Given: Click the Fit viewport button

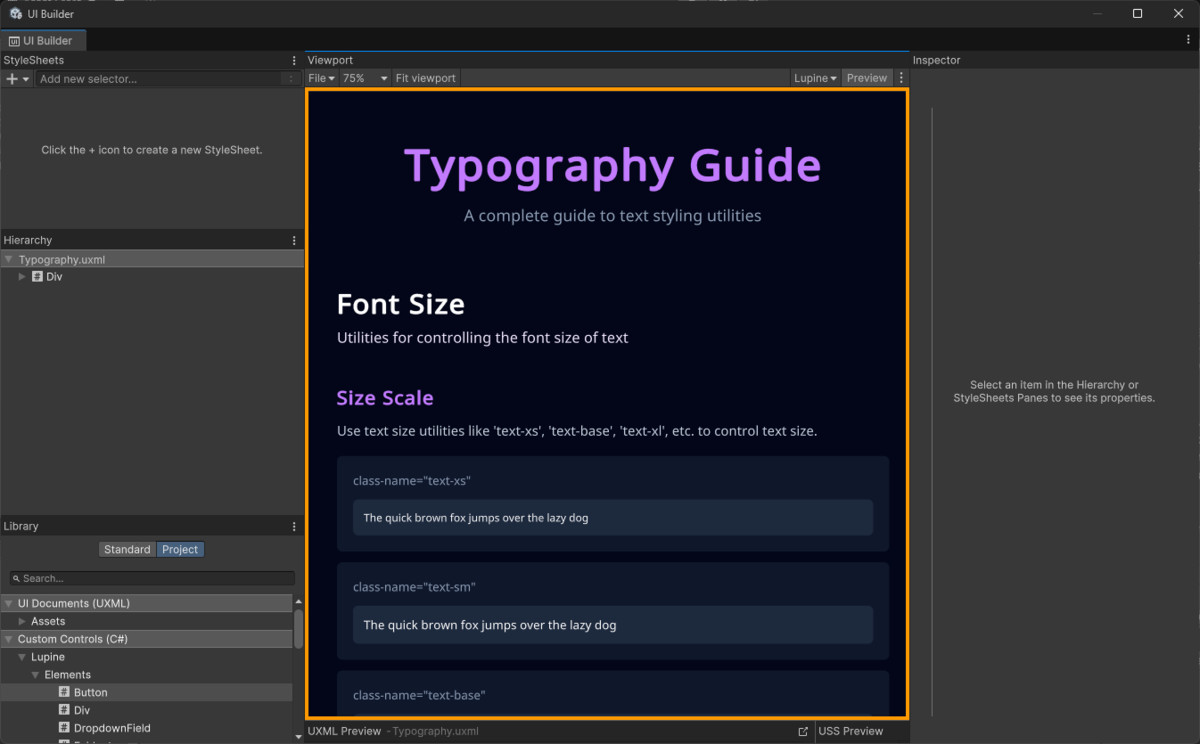Looking at the screenshot, I should (425, 78).
